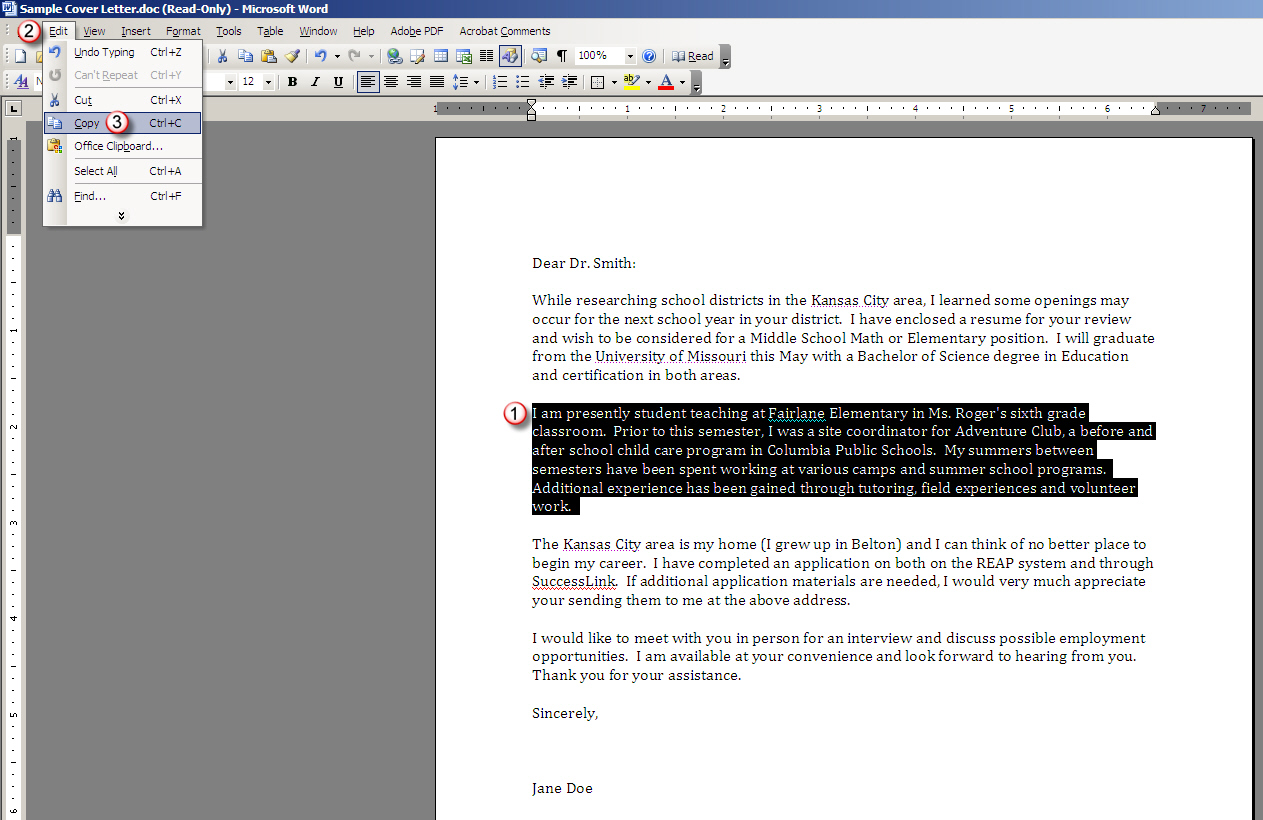Expand the Edit menu hidden items chevron
This screenshot has width=1263, height=820.
122,215
